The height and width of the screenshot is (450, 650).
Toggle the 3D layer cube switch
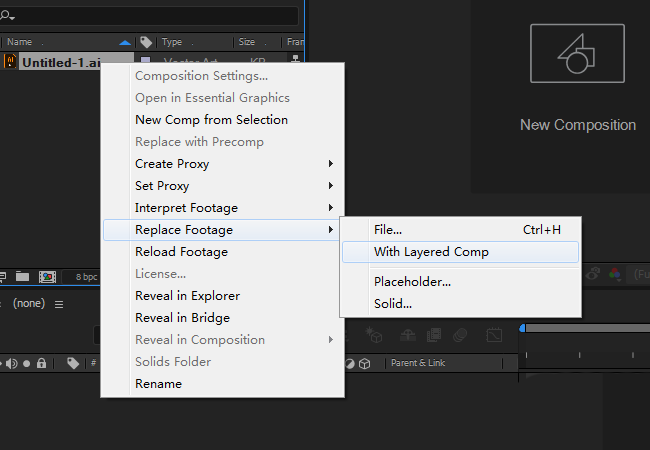(x=365, y=363)
